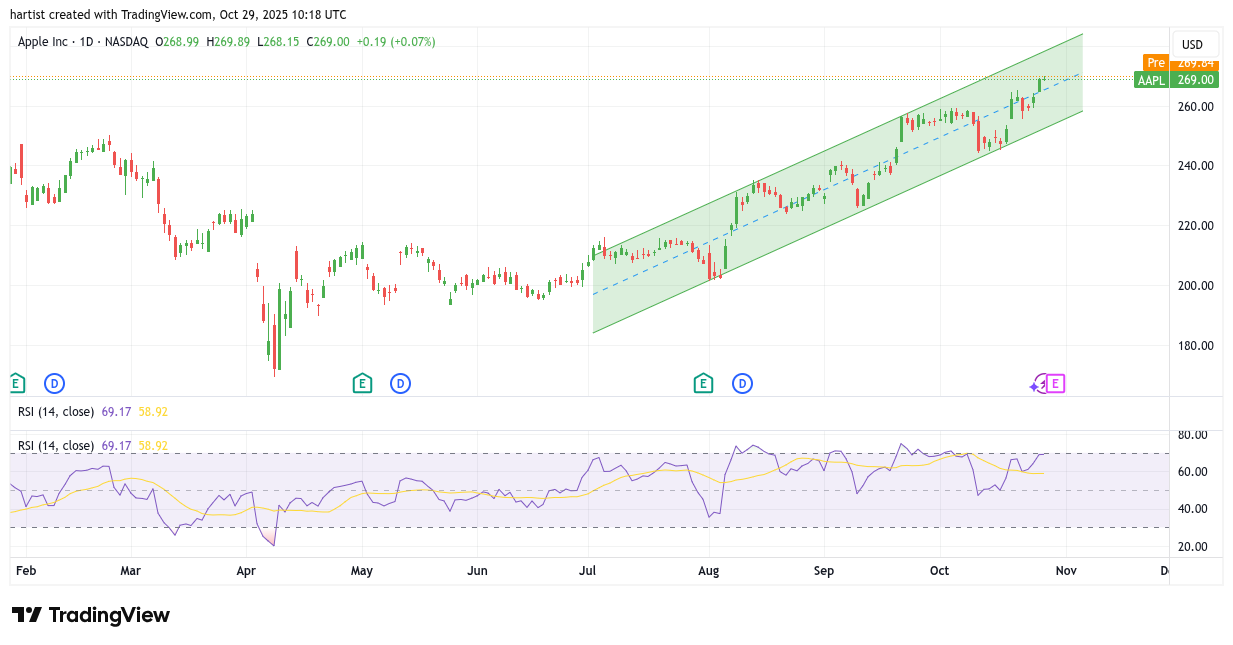Select the dividend D marker in early February
Viewport: 1233px width, 645px height.
(x=54, y=383)
